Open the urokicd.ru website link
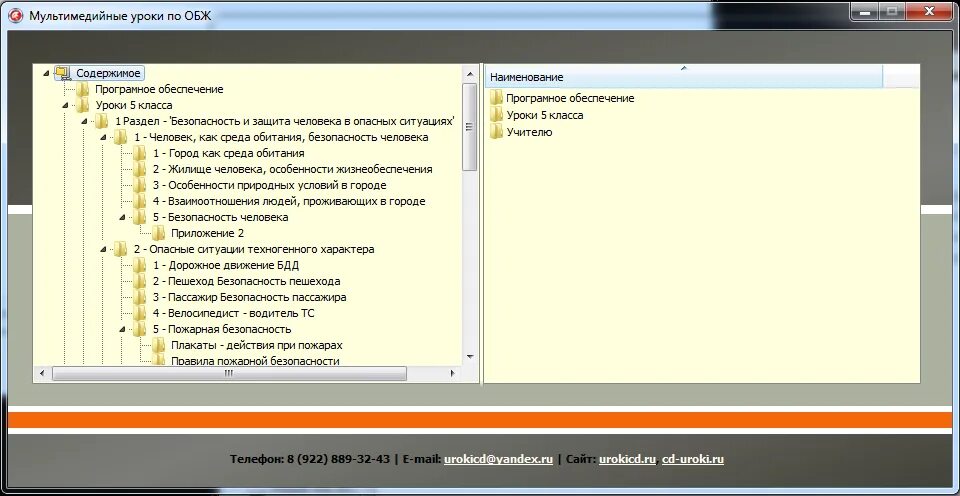The width and height of the screenshot is (960, 496). coord(628,459)
